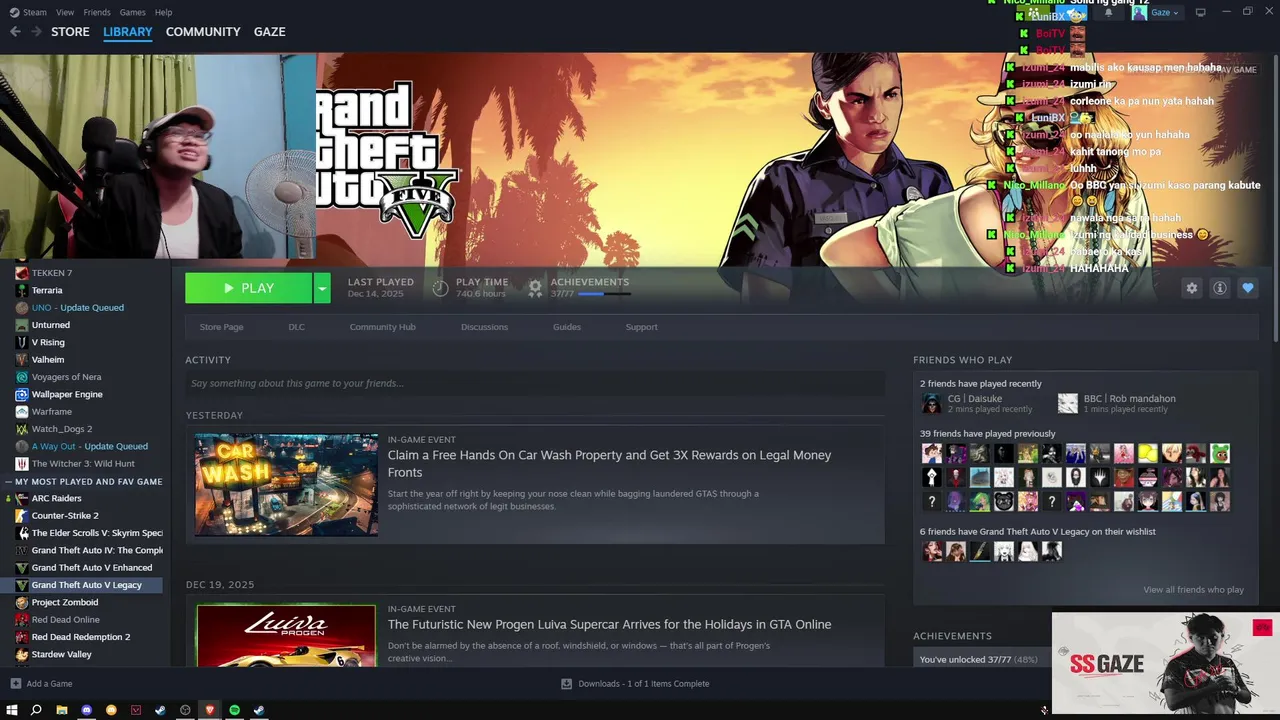Viewport: 1280px width, 720px height.
Task: Click the Play Time clock icon
Action: pyautogui.click(x=440, y=288)
